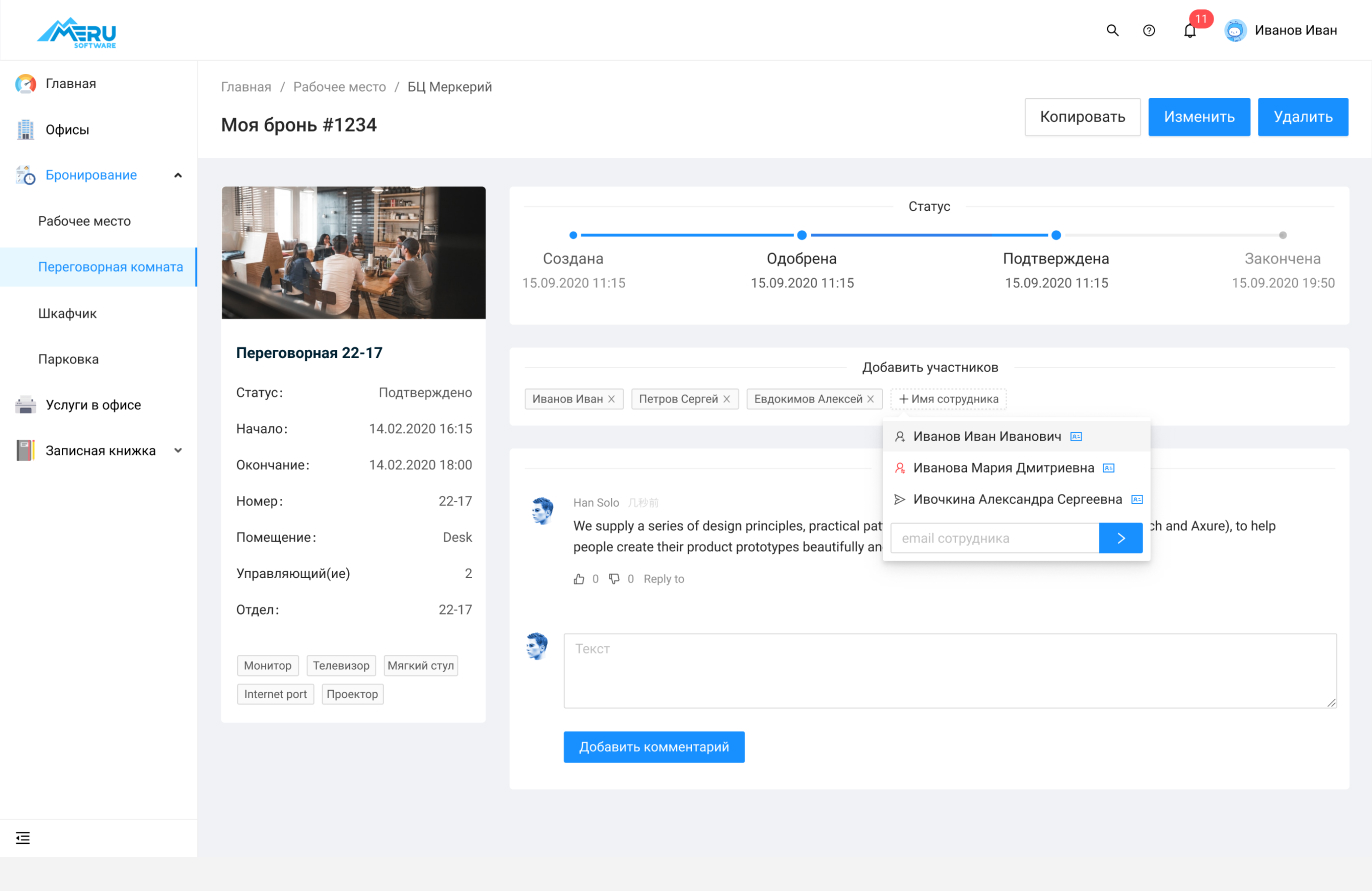Click the Записная книжка notebook icon
This screenshot has width=1372, height=891.
click(x=26, y=451)
